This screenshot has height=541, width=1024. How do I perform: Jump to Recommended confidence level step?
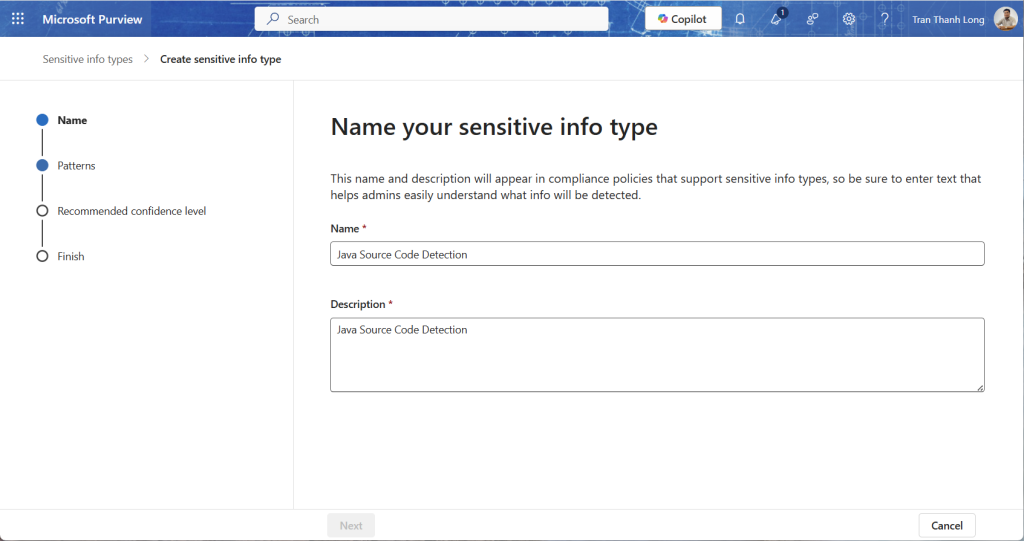pos(131,211)
